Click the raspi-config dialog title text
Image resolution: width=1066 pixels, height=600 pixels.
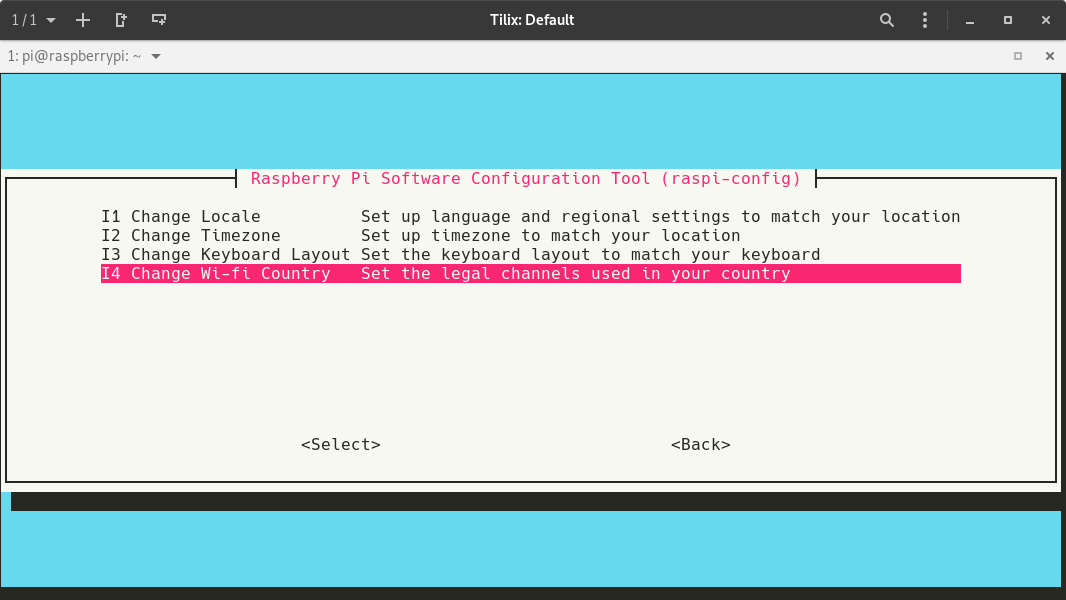click(526, 179)
